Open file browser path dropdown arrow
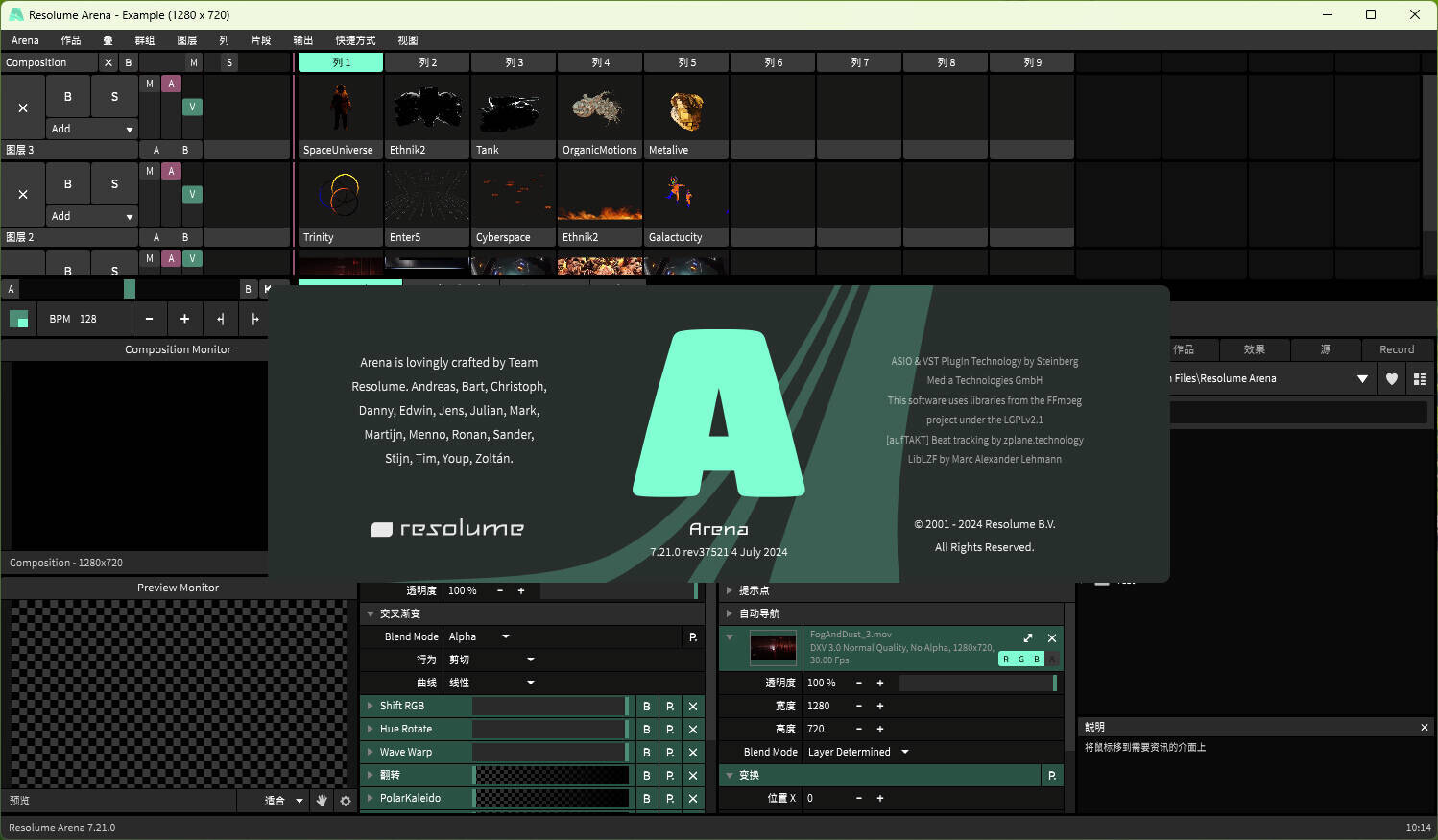The image size is (1438, 840). [1362, 378]
